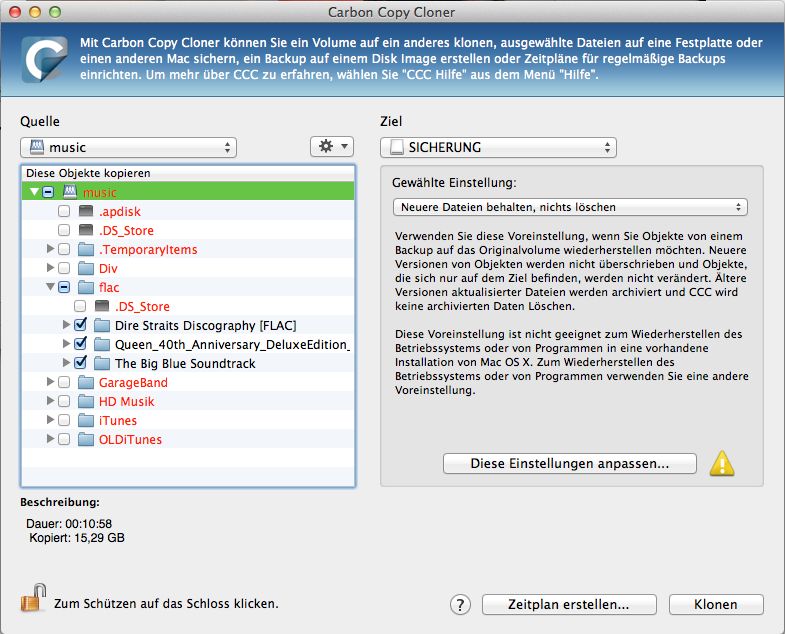
Task: Expand the Div folder
Action: click(x=50, y=269)
